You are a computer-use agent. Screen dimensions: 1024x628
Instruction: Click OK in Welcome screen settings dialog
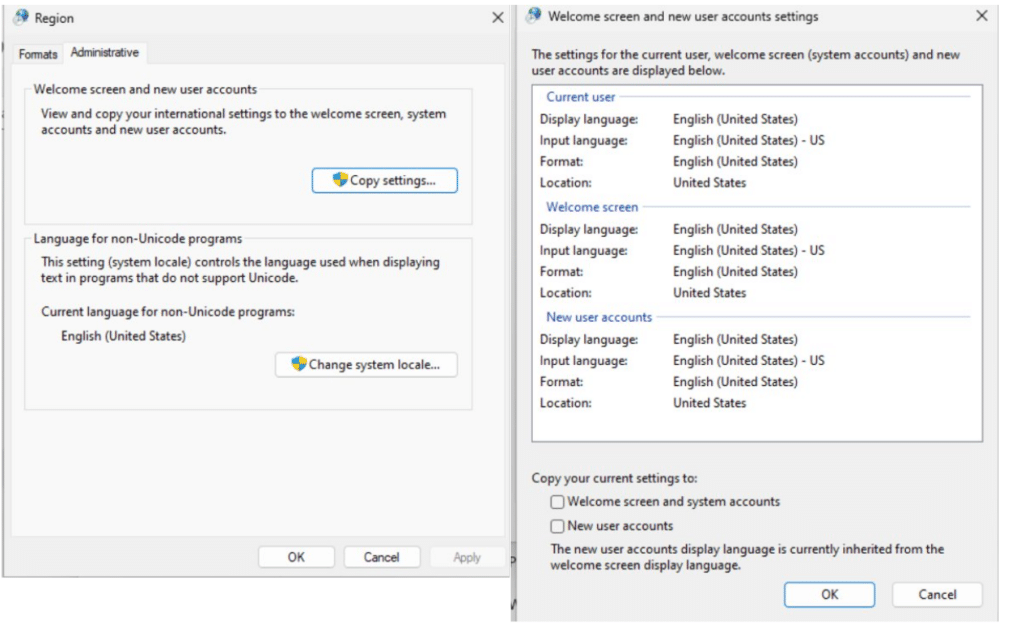(x=829, y=594)
